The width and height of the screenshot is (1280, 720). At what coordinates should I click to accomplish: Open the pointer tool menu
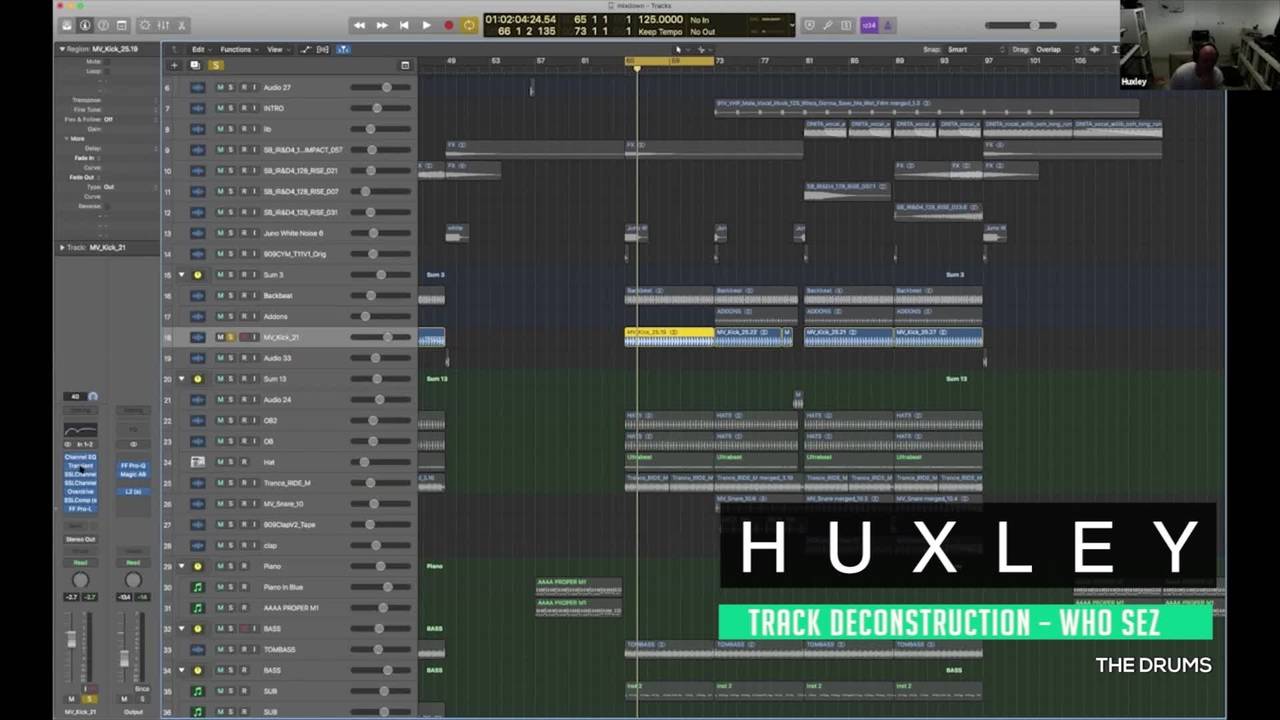pos(680,49)
